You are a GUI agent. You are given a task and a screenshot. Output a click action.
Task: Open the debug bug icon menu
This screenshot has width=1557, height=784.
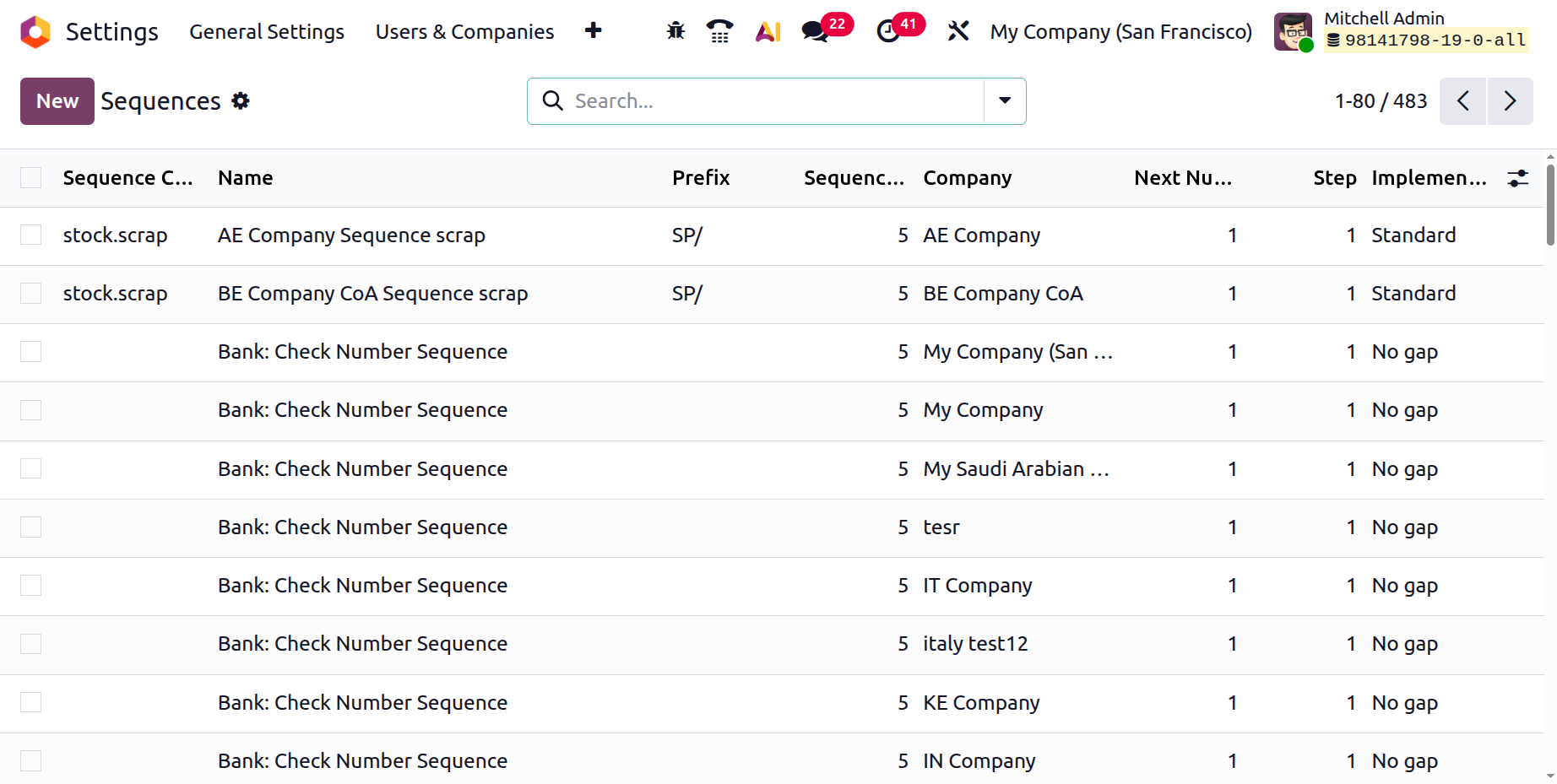[x=675, y=31]
